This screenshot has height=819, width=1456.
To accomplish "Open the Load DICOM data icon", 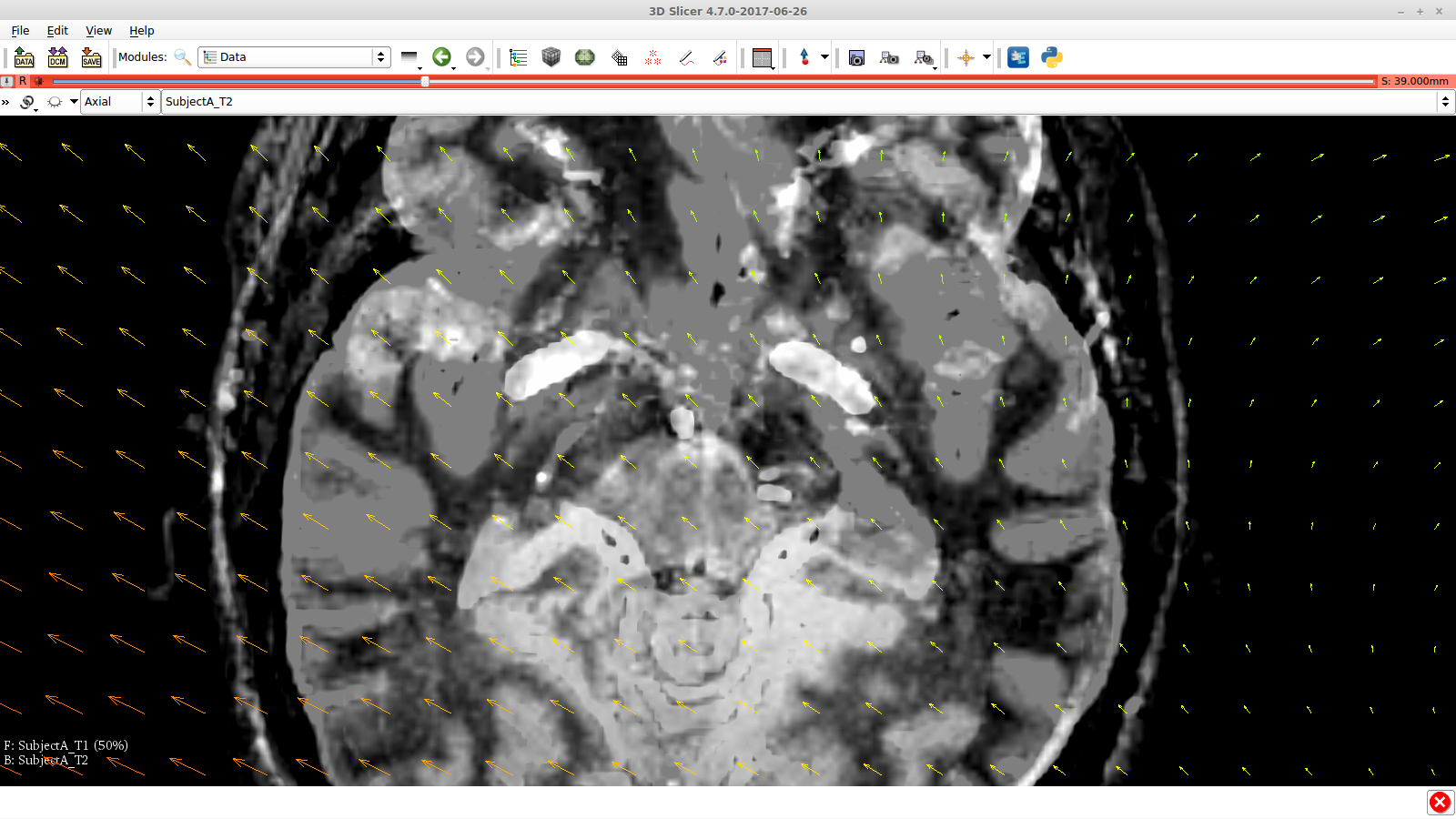I will click(58, 57).
